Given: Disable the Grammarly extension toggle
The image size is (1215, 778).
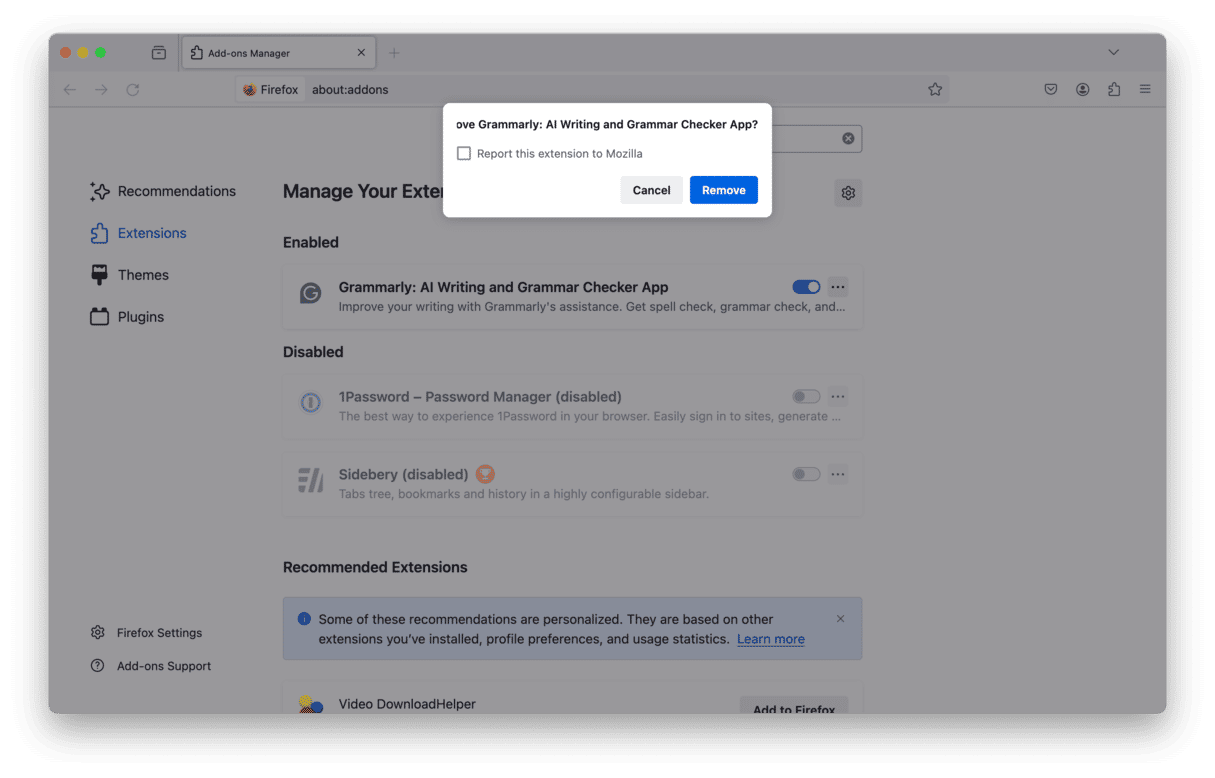Looking at the screenshot, I should [806, 287].
